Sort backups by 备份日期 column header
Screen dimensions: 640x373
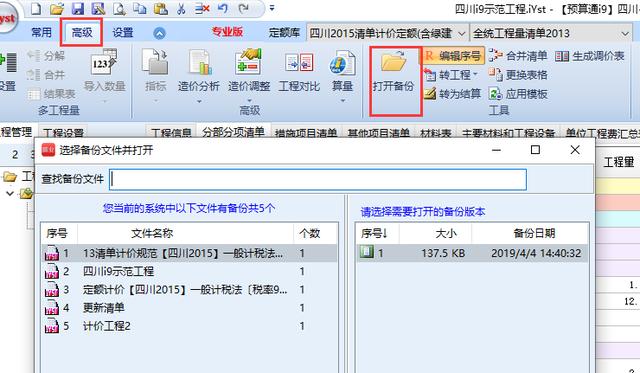point(534,233)
